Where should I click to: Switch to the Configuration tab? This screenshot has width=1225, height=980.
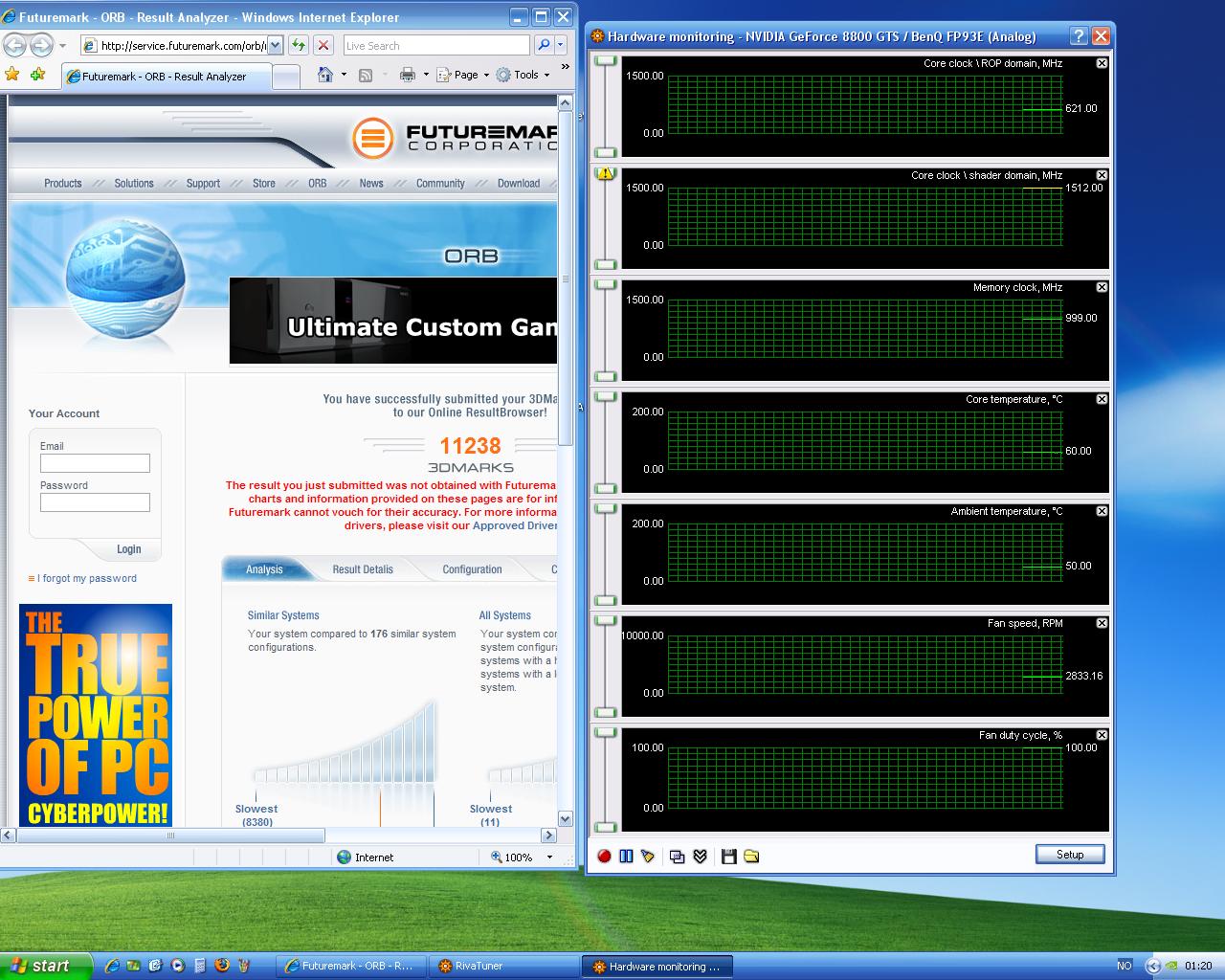point(472,569)
